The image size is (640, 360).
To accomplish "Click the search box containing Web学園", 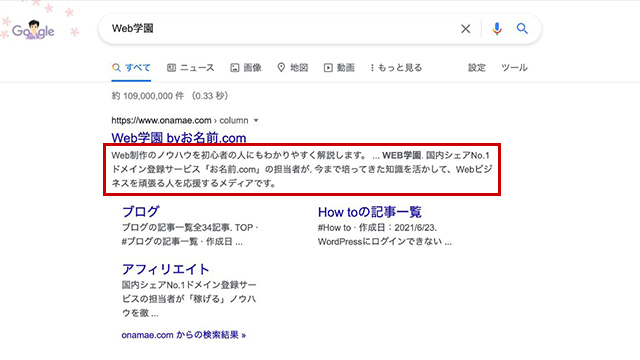I will 320,29.
